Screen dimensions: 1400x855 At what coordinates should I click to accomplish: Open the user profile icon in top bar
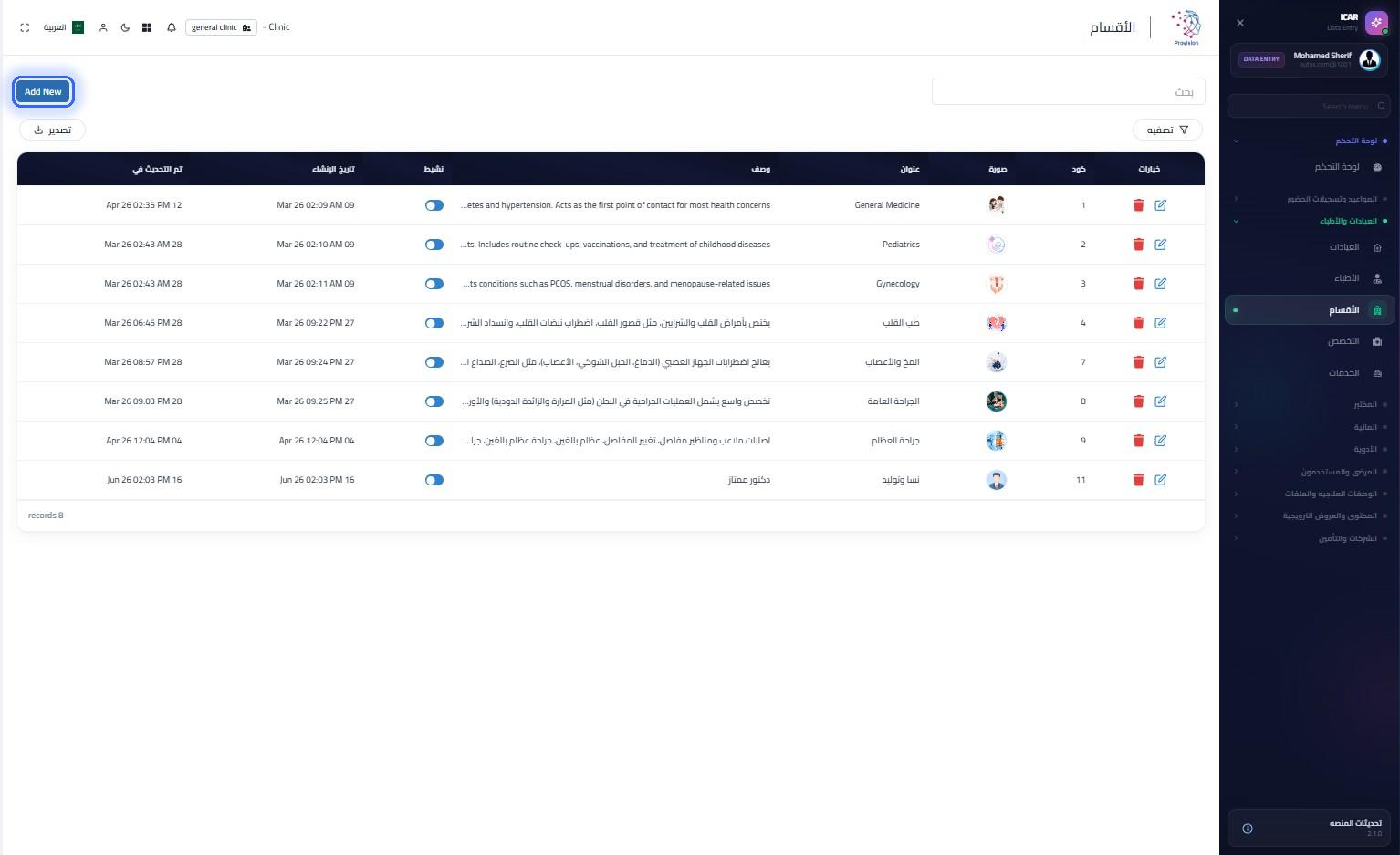pyautogui.click(x=103, y=27)
